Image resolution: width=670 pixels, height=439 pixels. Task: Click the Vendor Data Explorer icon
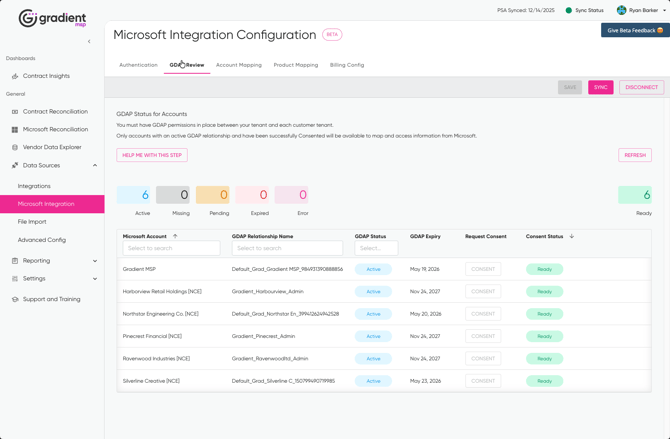15,147
